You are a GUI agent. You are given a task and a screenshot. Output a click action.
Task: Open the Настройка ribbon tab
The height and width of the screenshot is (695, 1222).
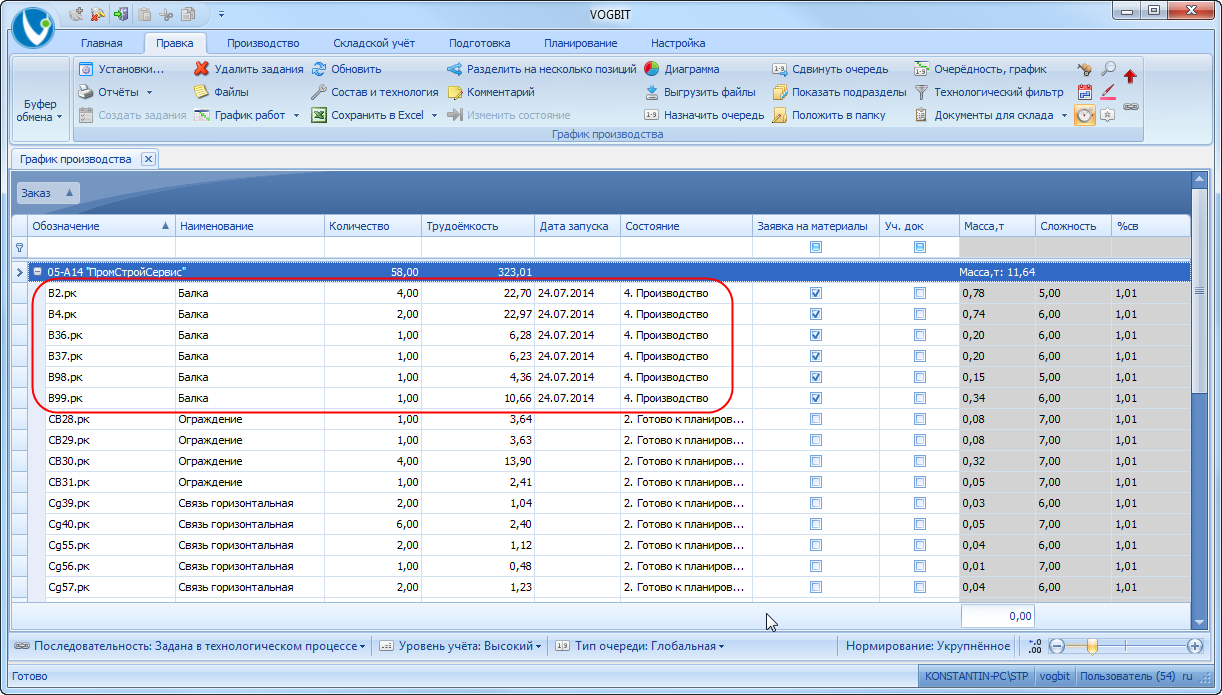(x=678, y=43)
